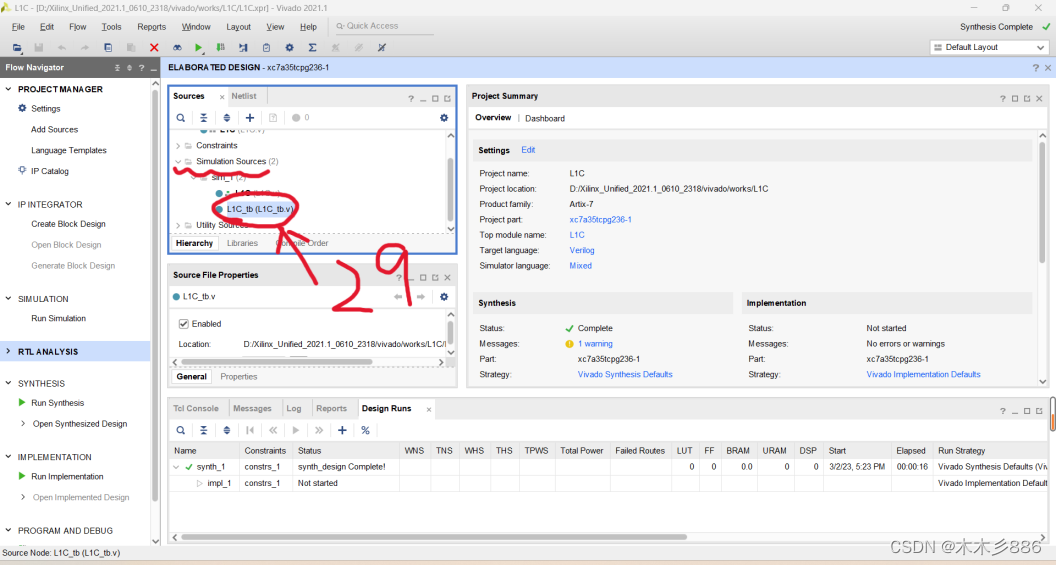Collapse the PROJECT MANAGER section
This screenshot has width=1056, height=565.
click(x=9, y=89)
